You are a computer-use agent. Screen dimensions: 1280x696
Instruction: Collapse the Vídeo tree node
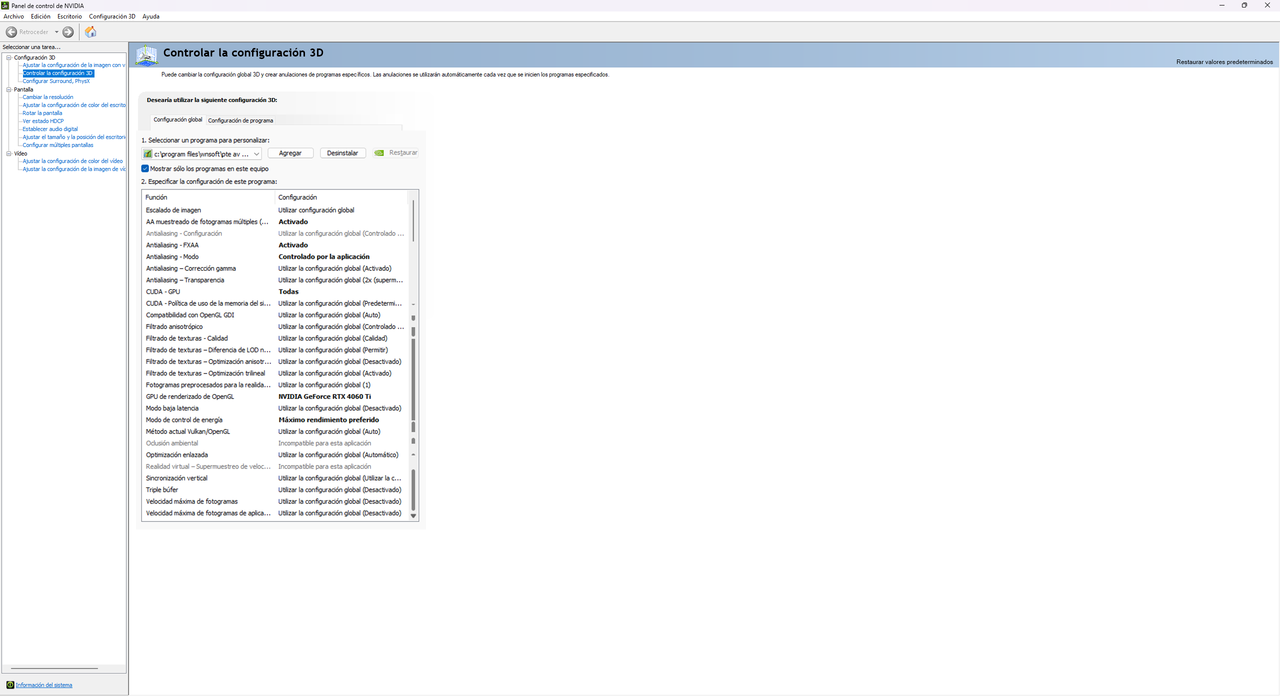(8, 153)
